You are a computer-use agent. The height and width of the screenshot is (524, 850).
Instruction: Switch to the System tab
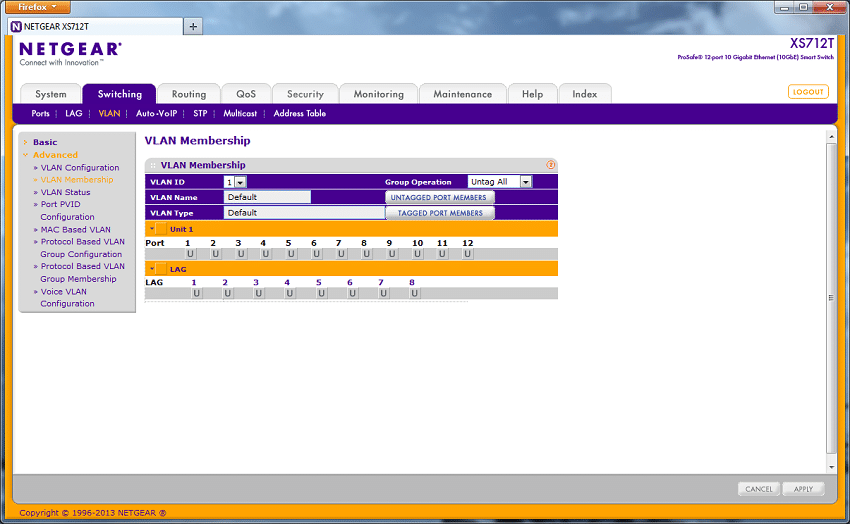click(51, 94)
